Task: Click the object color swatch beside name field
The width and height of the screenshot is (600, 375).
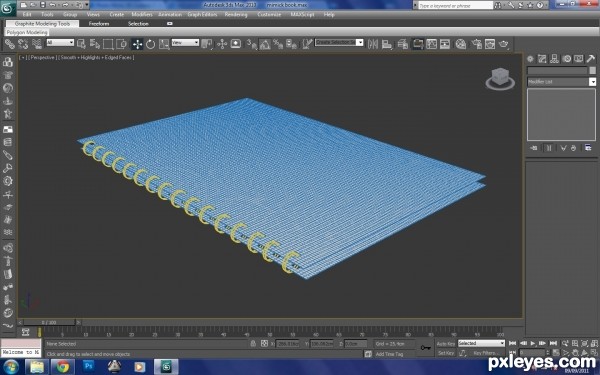Action: [x=593, y=70]
